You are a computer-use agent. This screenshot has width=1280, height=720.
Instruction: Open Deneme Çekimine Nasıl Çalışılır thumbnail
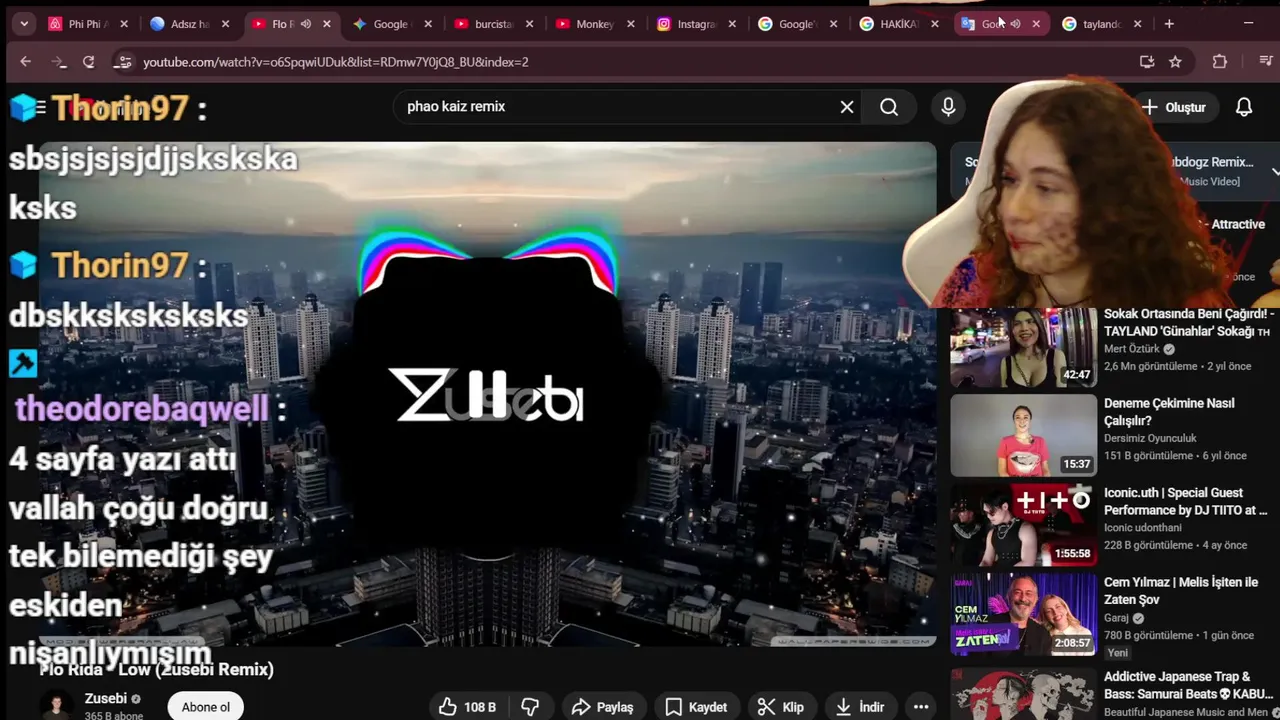pyautogui.click(x=1023, y=436)
